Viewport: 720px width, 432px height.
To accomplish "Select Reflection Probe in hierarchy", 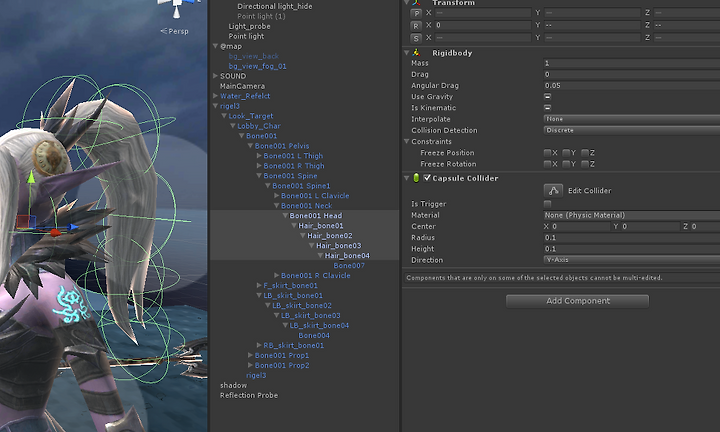I will 248,395.
